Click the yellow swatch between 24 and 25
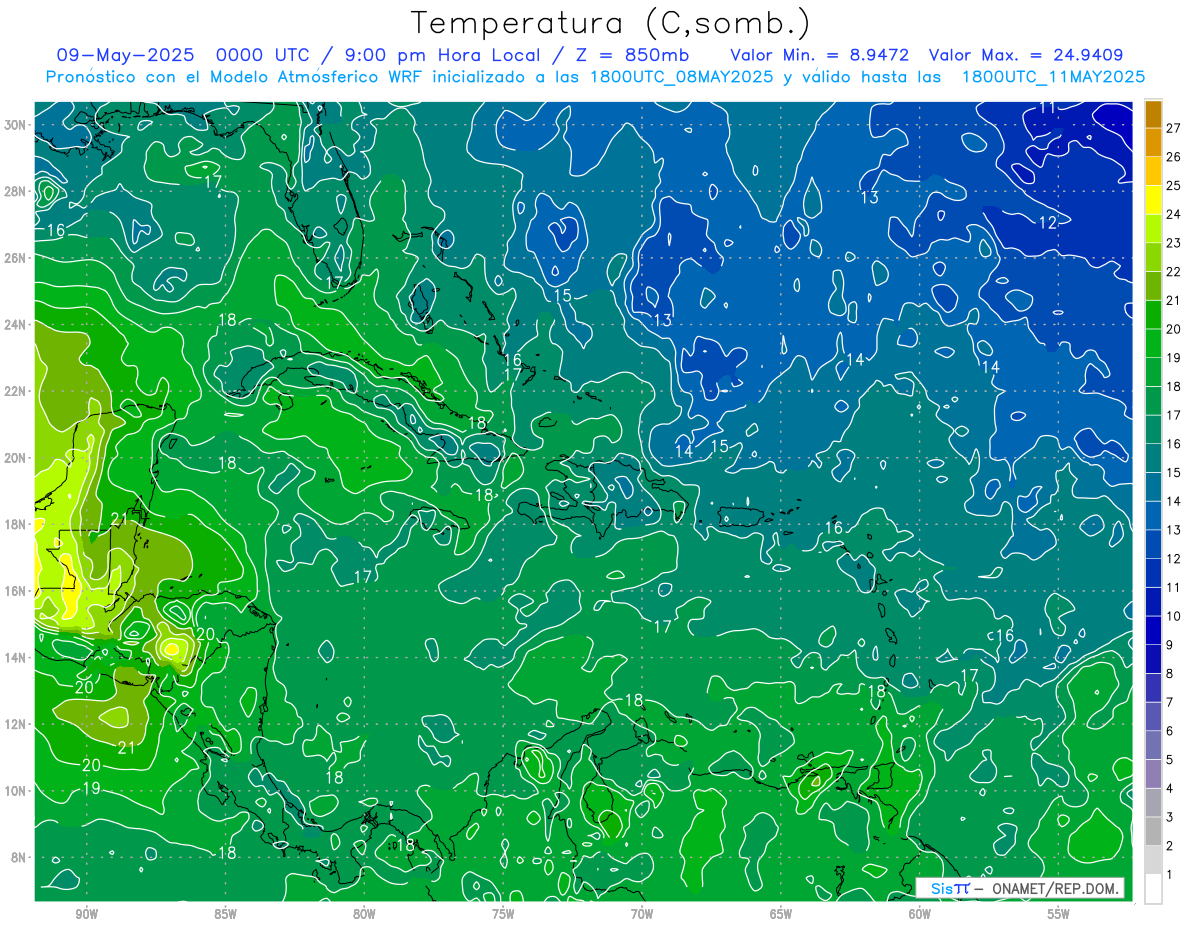This screenshot has height=927, width=1200. coord(1153,200)
